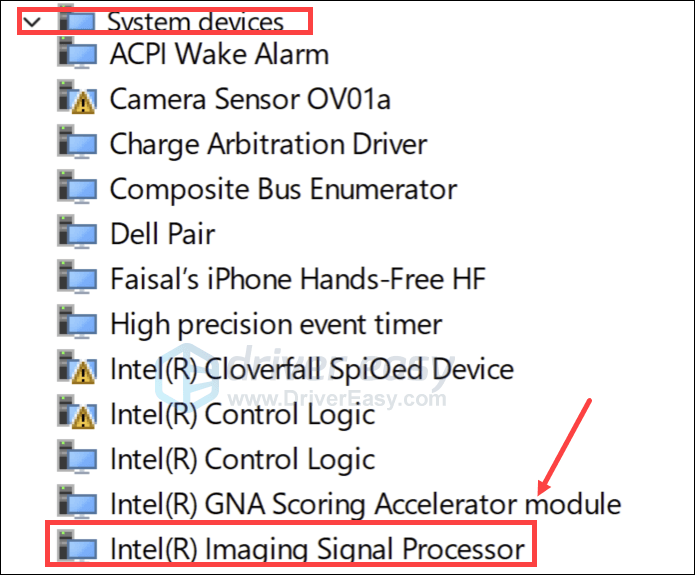
Task: Select ACPI Wake Alarm entry
Action: point(219,53)
